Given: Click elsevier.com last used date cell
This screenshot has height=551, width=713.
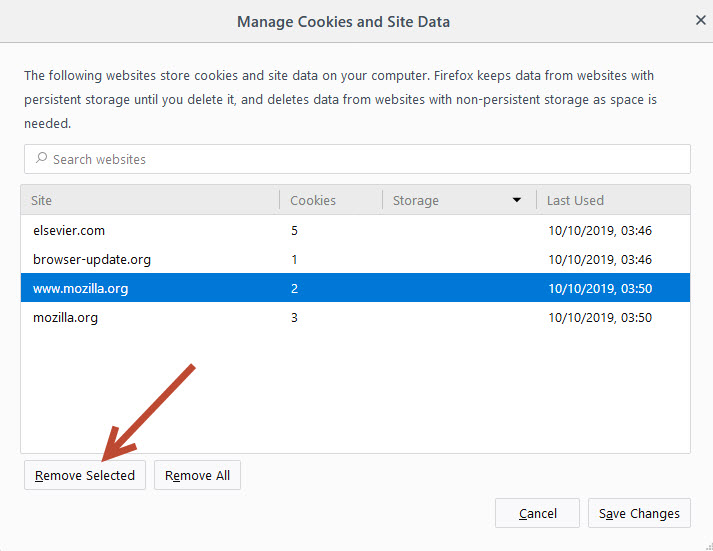Looking at the screenshot, I should (600, 230).
